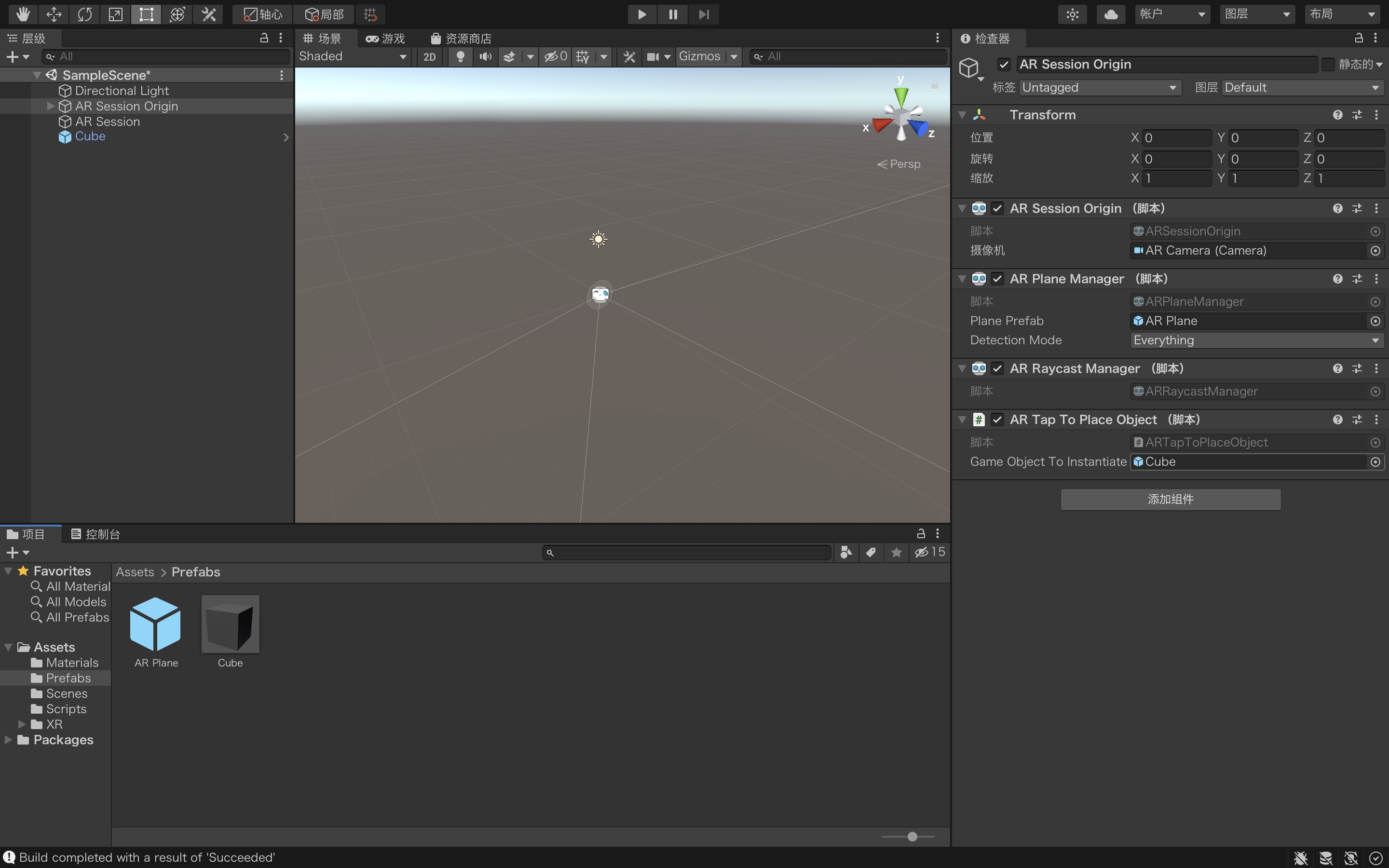Toggle scene audio speaker icon
This screenshot has width=1389, height=868.
click(x=485, y=56)
